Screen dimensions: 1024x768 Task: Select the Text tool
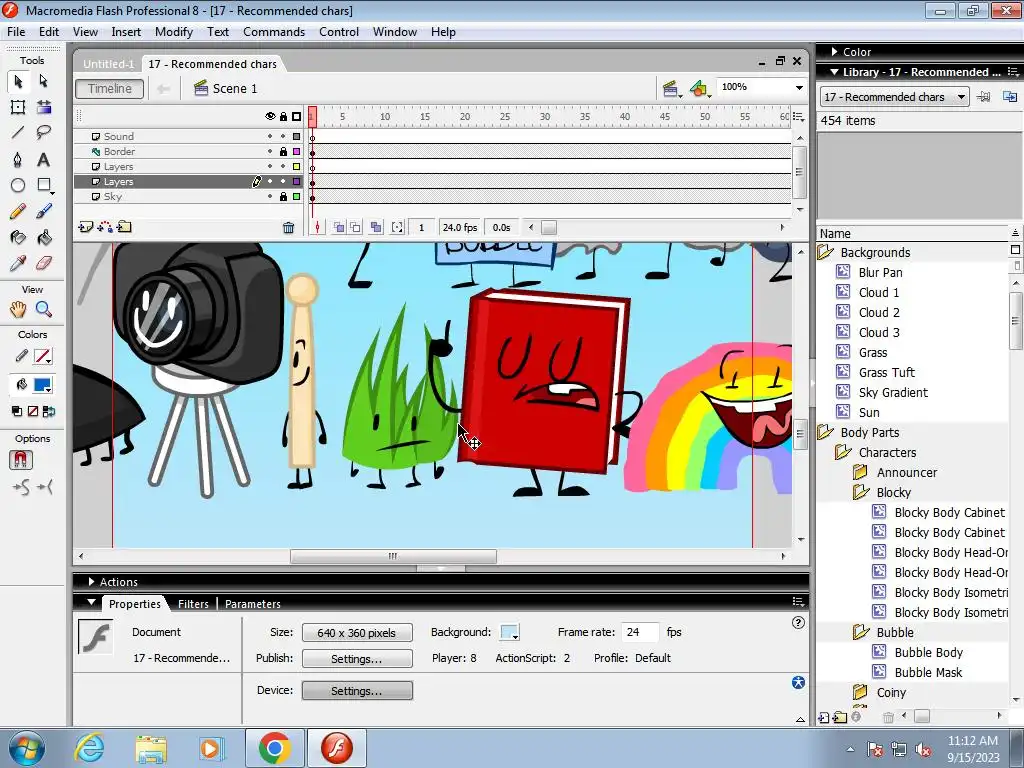[x=44, y=159]
